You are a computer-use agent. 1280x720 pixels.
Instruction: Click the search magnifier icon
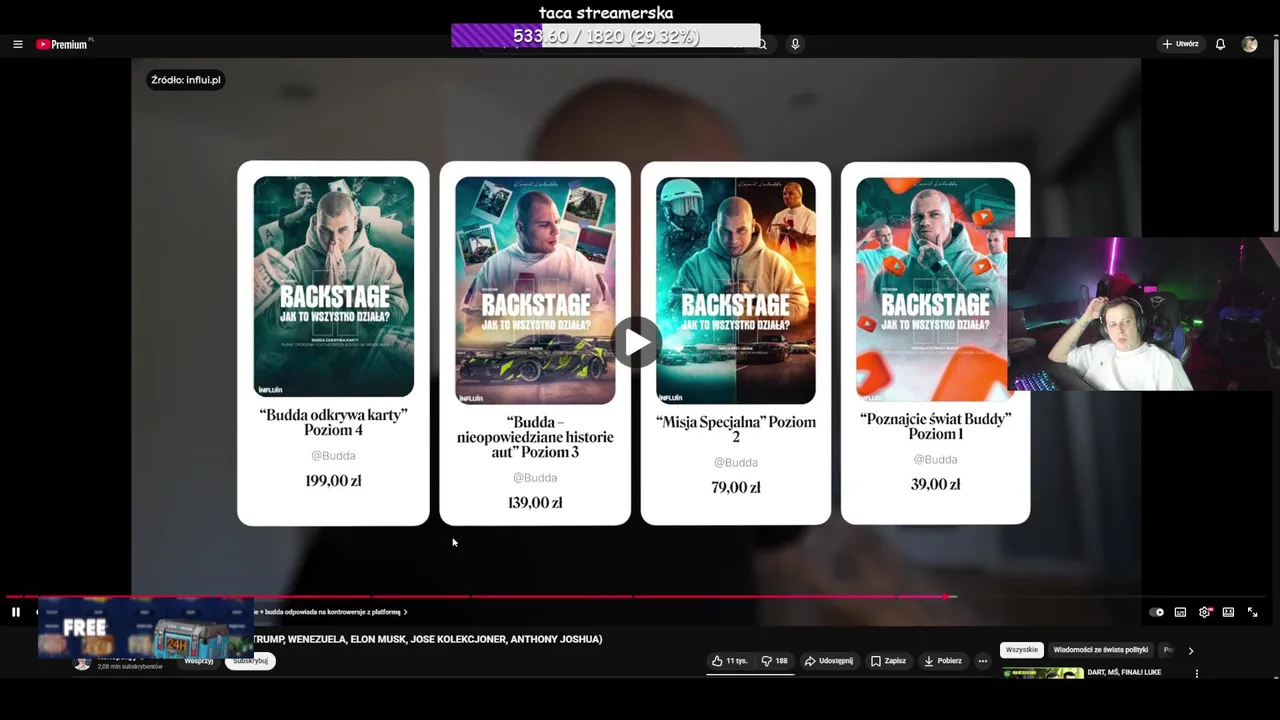click(x=762, y=44)
